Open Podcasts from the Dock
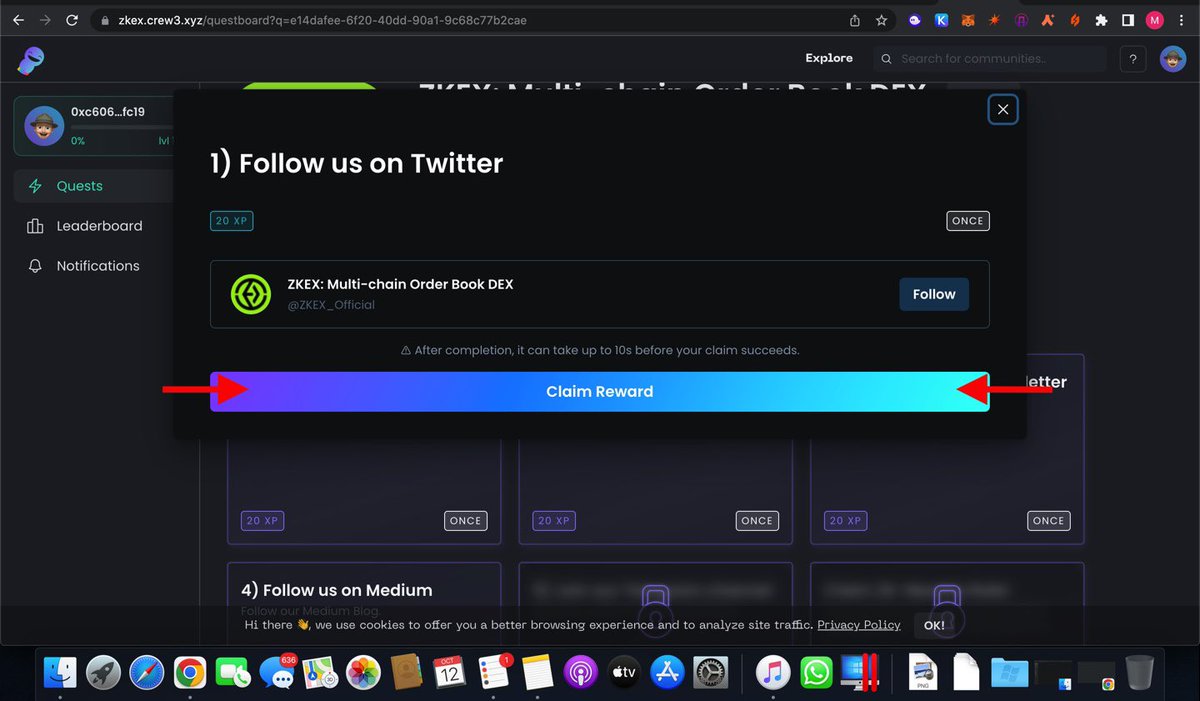1200x701 pixels. [580, 672]
